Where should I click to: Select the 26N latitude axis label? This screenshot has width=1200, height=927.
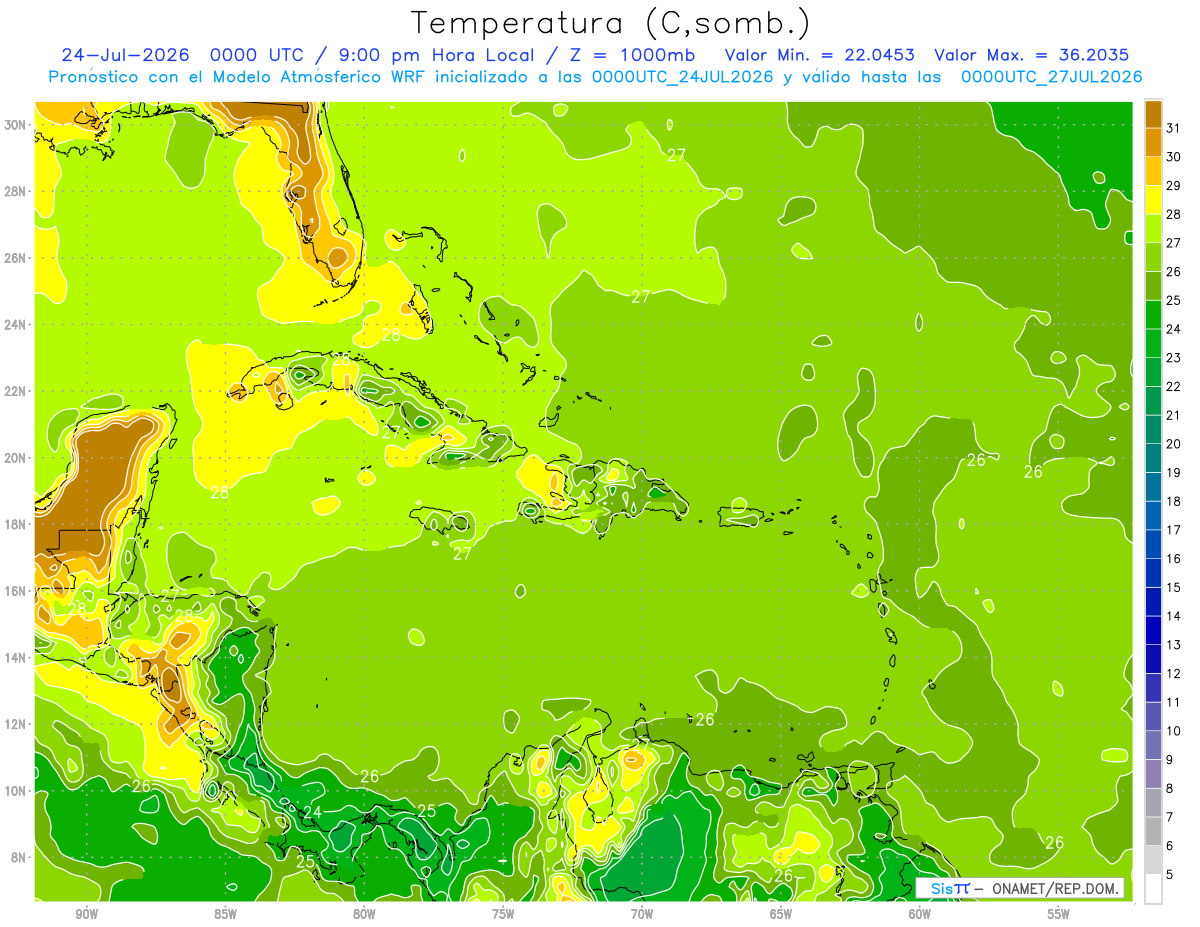click(16, 258)
